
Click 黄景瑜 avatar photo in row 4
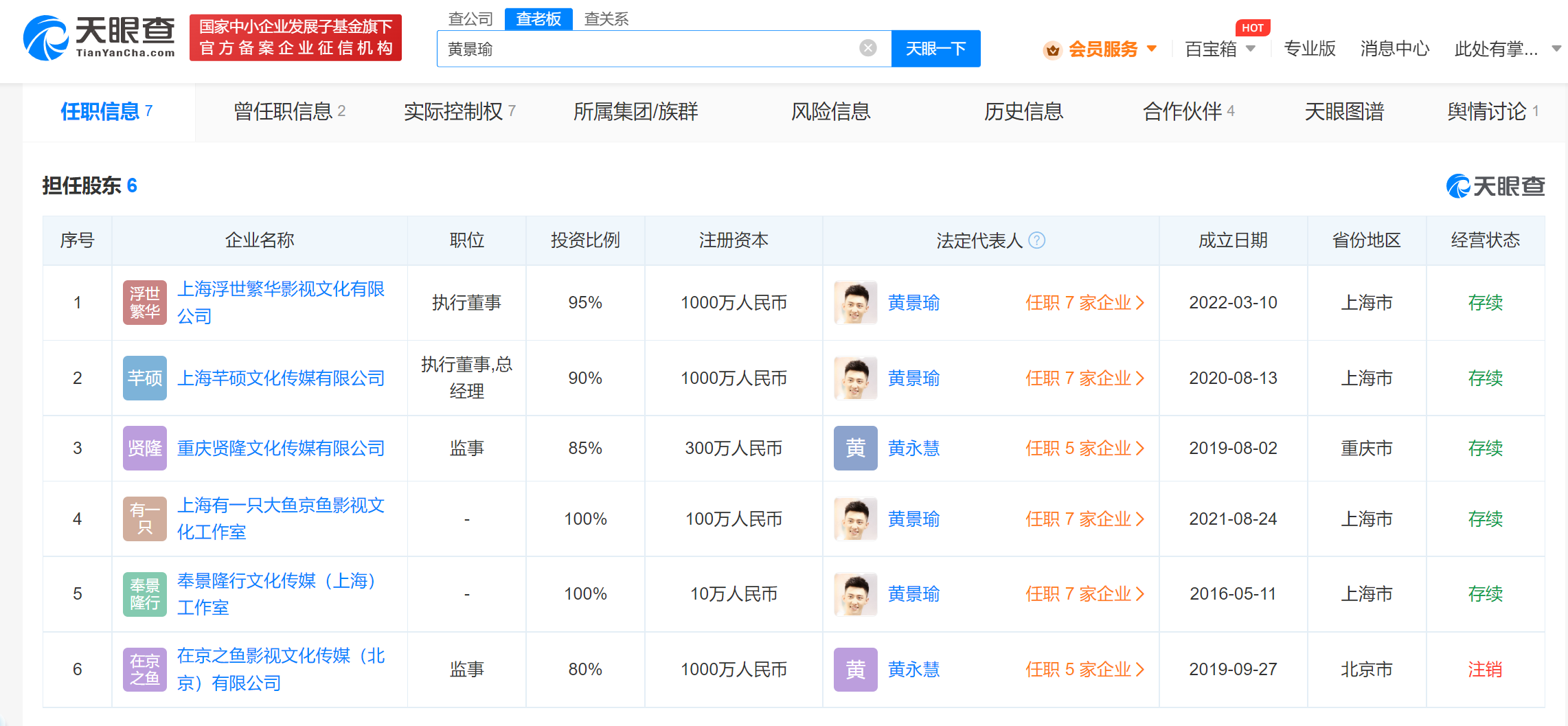pyautogui.click(x=856, y=519)
